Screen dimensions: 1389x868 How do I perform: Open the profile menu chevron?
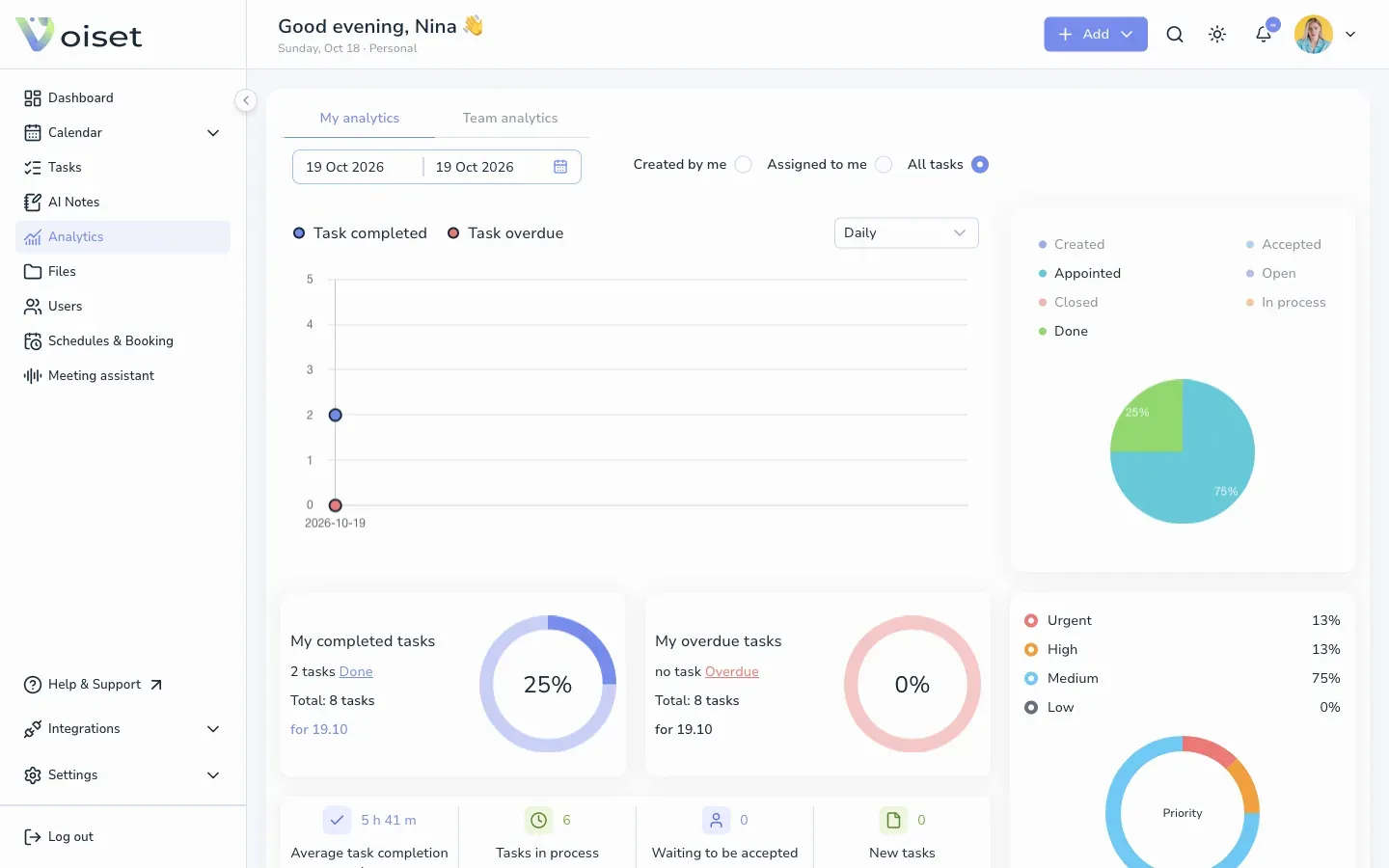coord(1350,35)
